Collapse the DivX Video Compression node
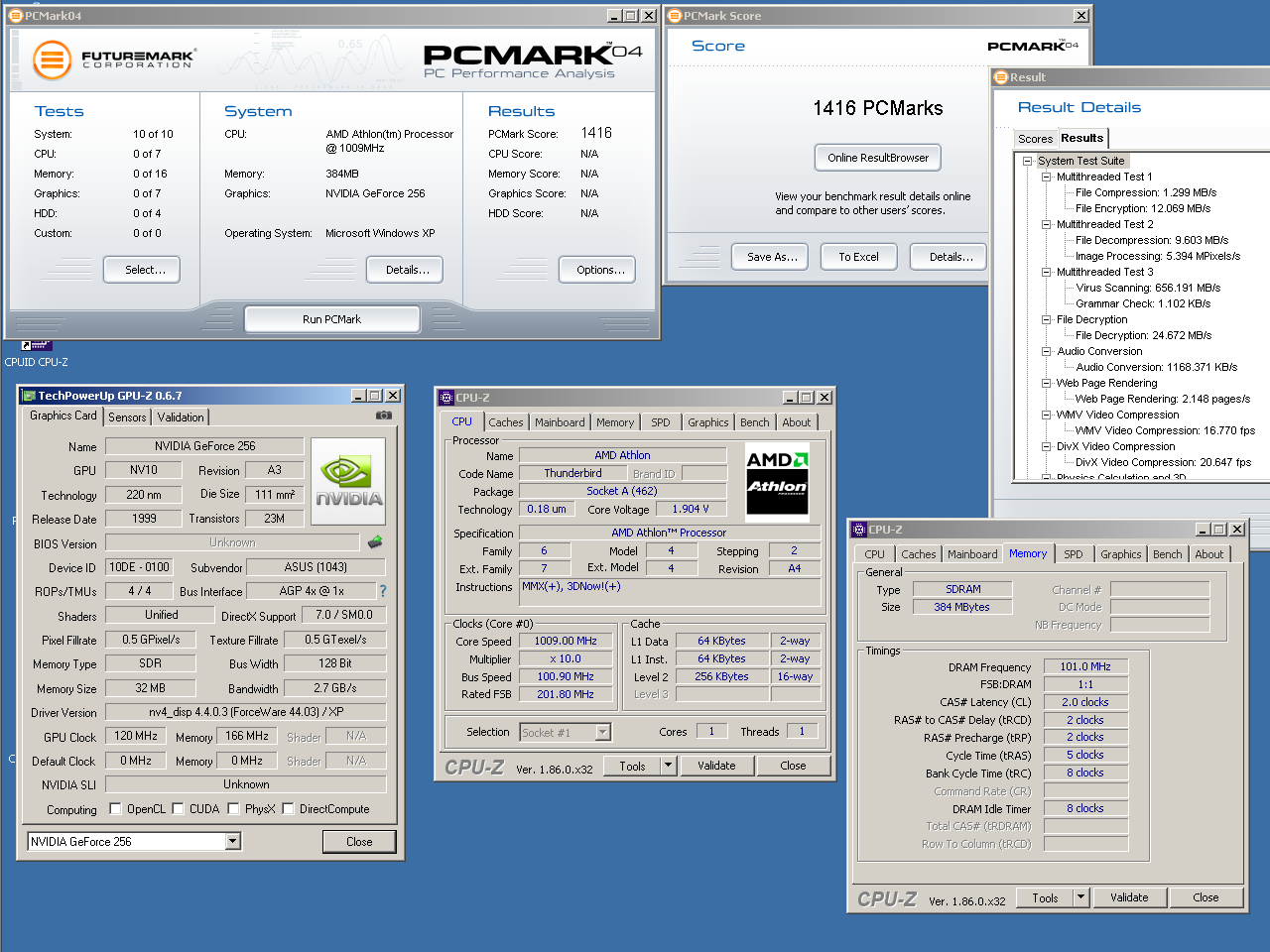The image size is (1270, 952). [x=1046, y=446]
